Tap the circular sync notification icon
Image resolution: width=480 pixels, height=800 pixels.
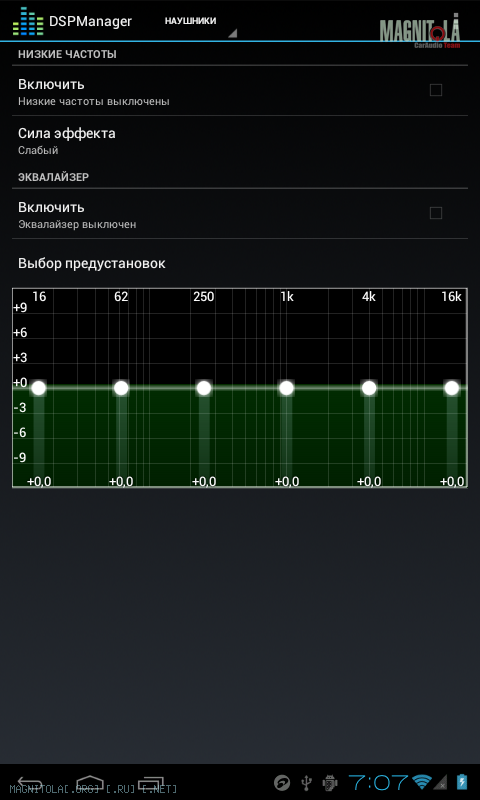pyautogui.click(x=282, y=782)
